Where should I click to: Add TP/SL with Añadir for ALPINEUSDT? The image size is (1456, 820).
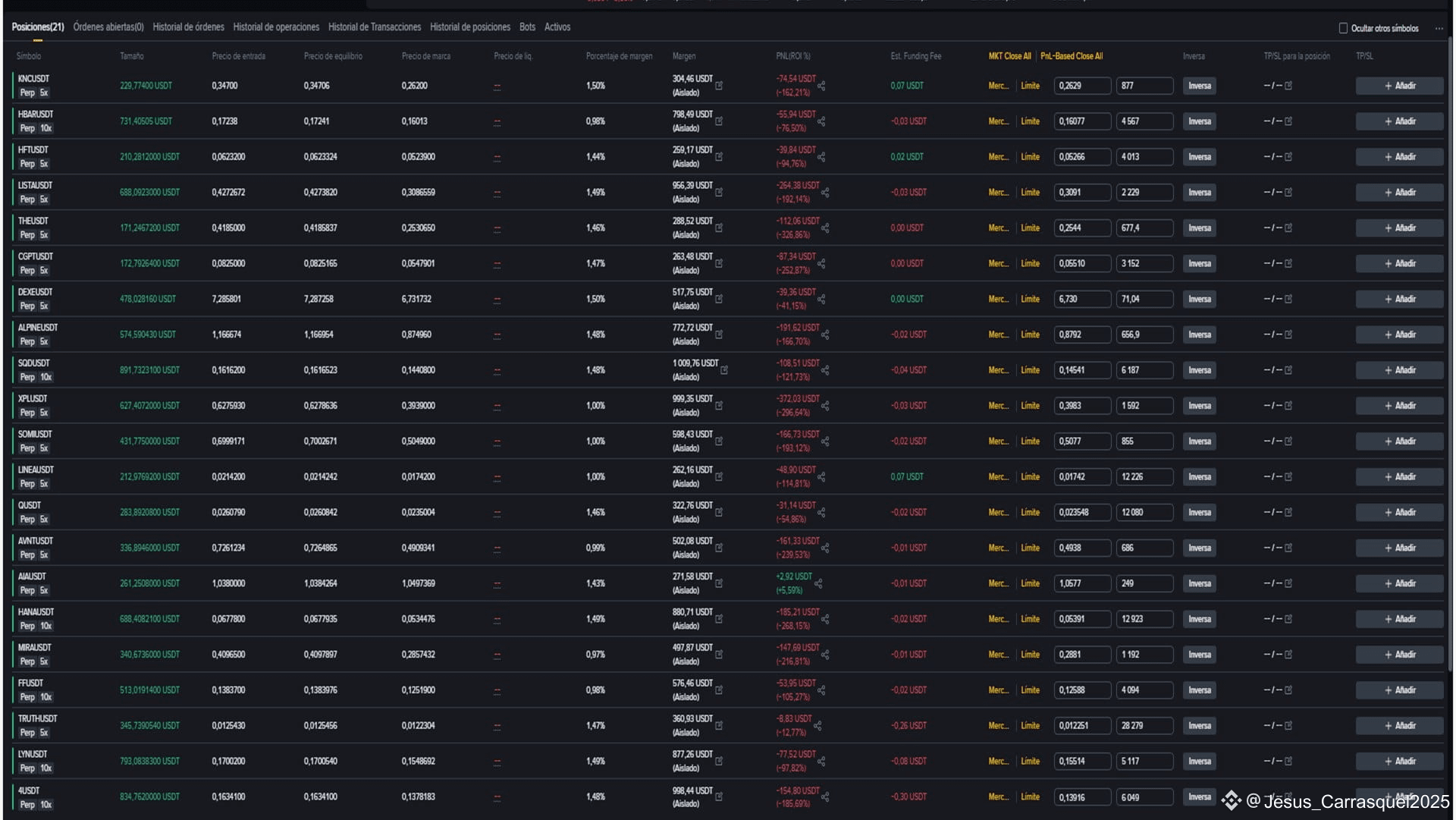click(1399, 335)
